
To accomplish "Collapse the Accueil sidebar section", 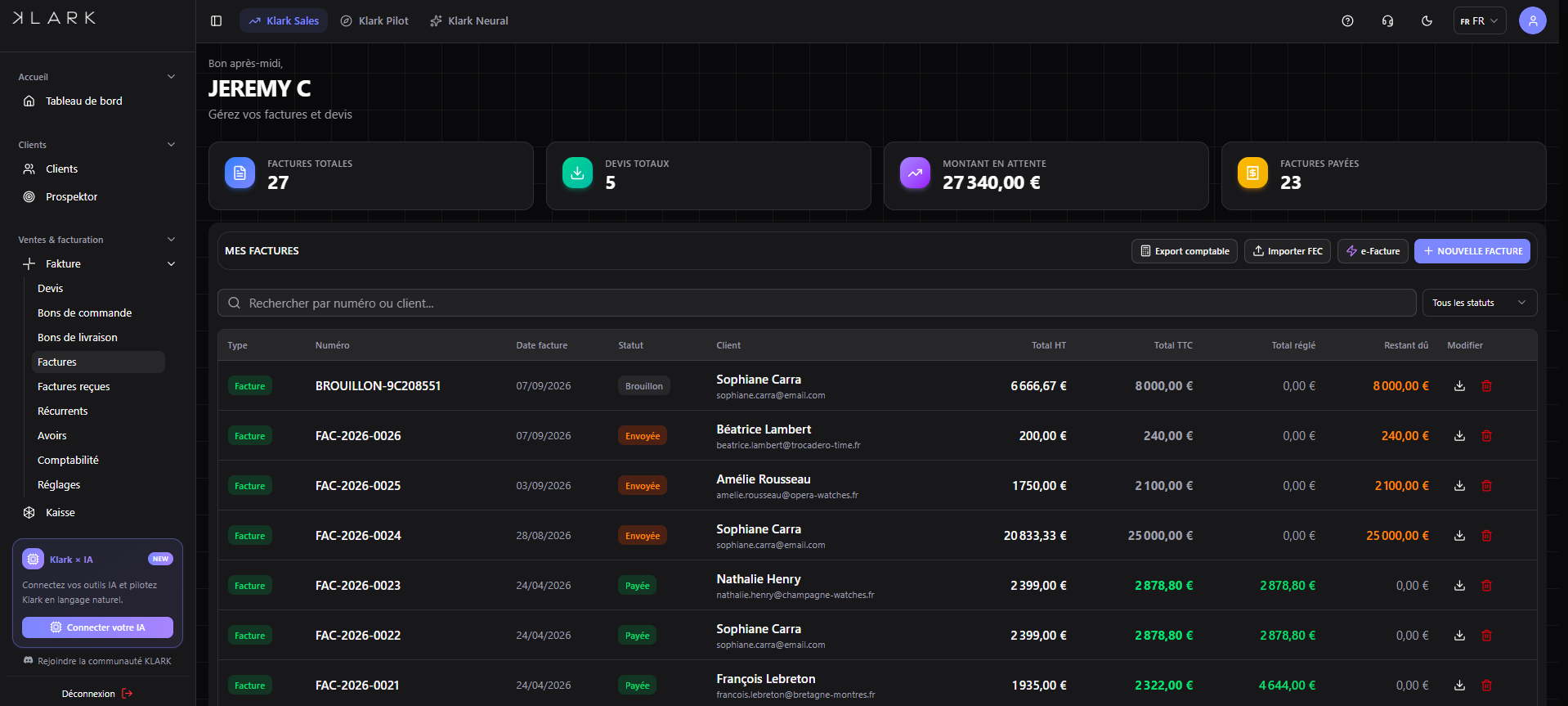I will [x=171, y=77].
